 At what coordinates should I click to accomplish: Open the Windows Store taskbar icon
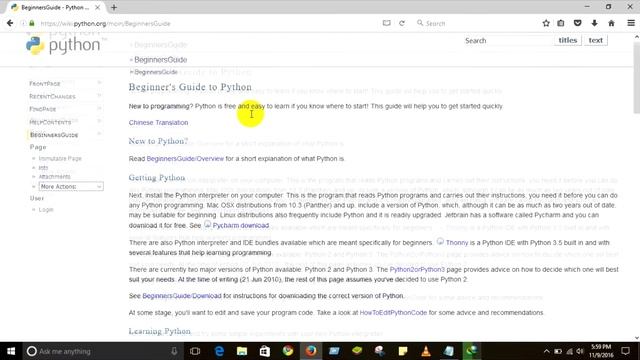265,351
